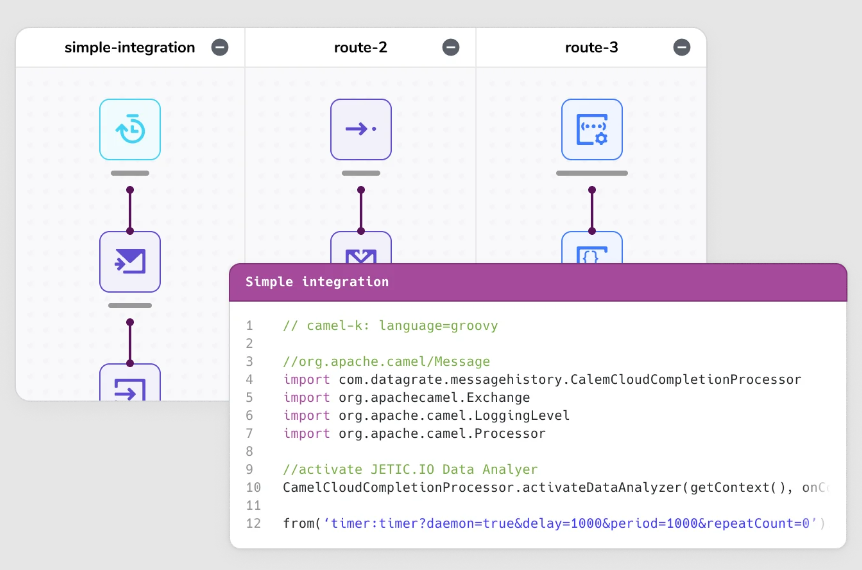
Task: Select the partially visible arrow-box node in simple-integration
Action: point(130,382)
